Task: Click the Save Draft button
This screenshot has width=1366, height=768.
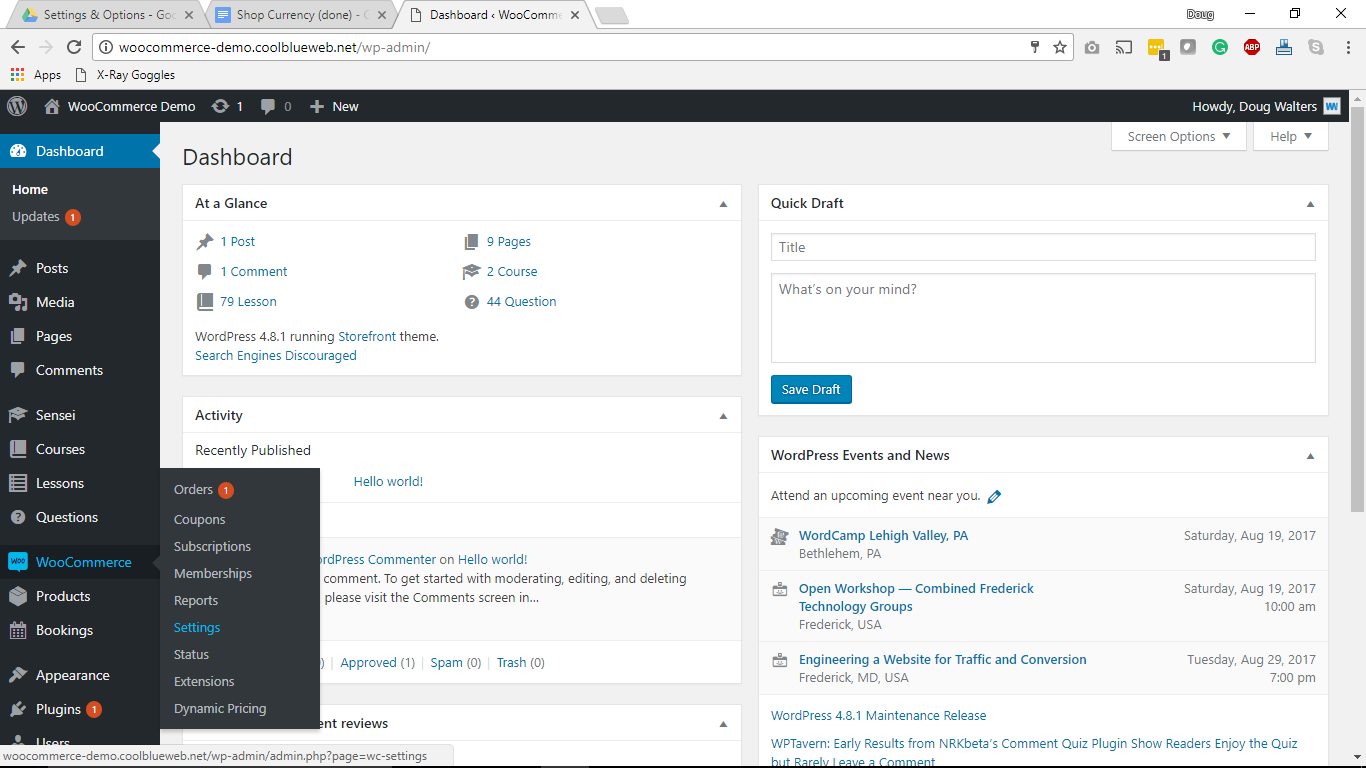Action: (x=811, y=389)
